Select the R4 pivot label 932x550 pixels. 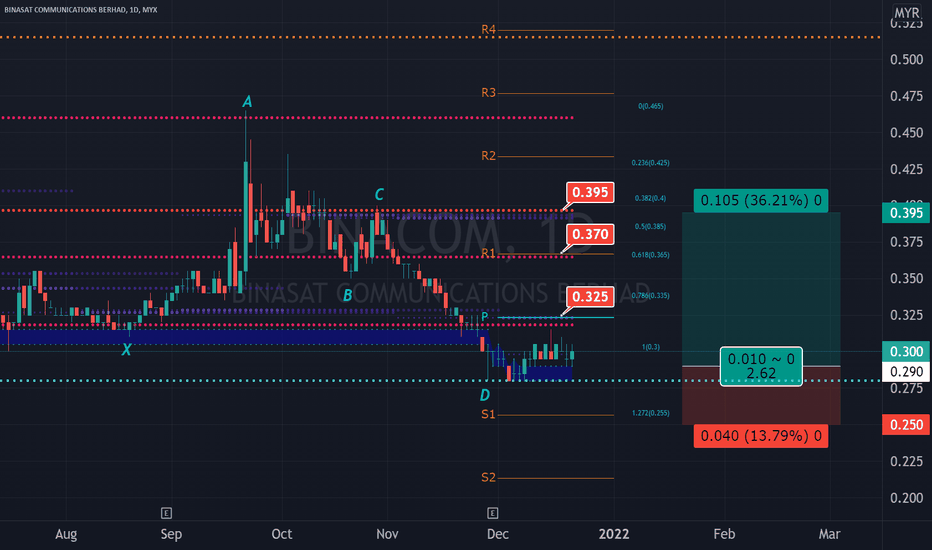point(488,29)
